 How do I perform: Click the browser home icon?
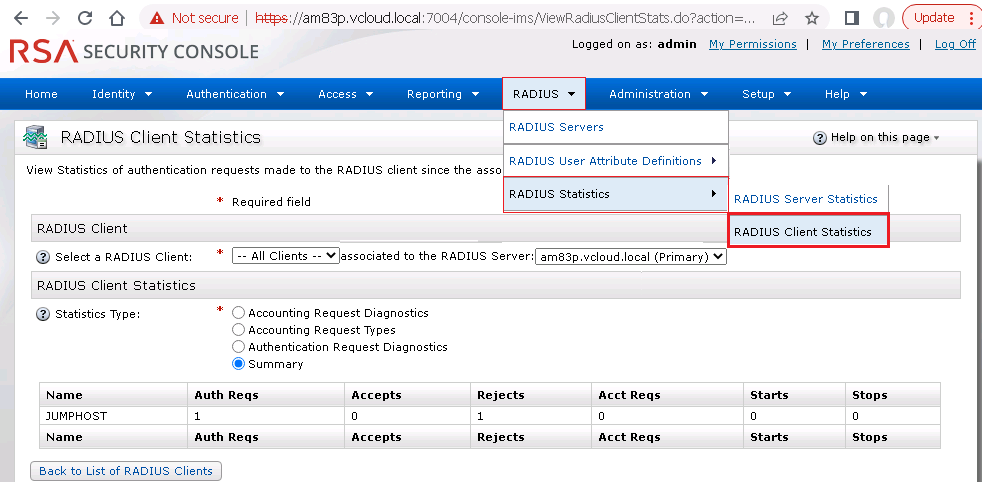tap(117, 18)
